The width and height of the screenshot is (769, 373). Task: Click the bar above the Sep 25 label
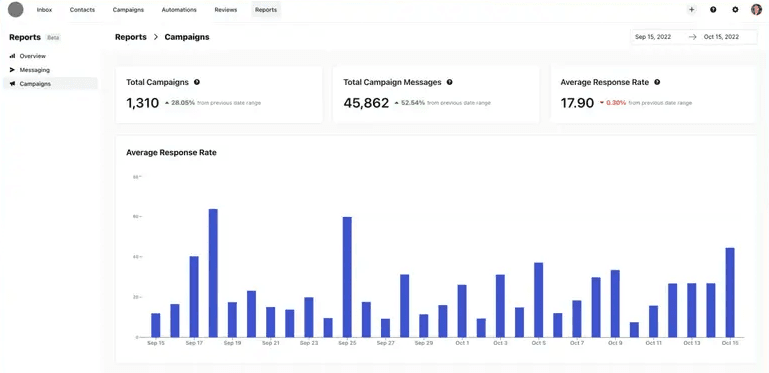pyautogui.click(x=347, y=277)
